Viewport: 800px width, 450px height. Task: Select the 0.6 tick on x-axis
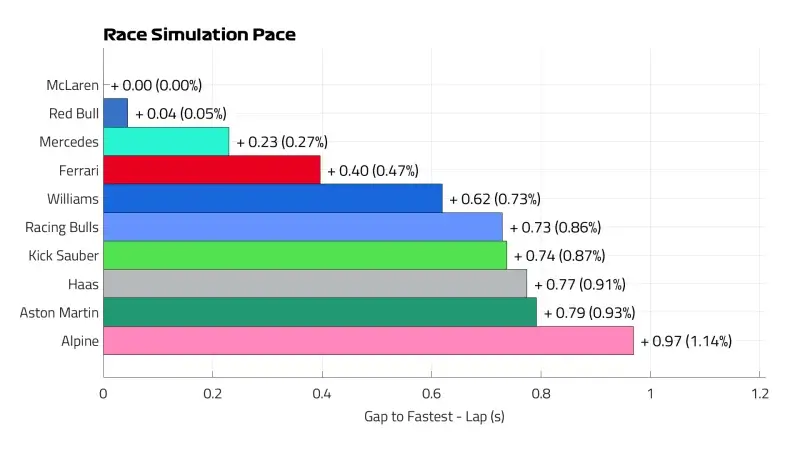[431, 392]
